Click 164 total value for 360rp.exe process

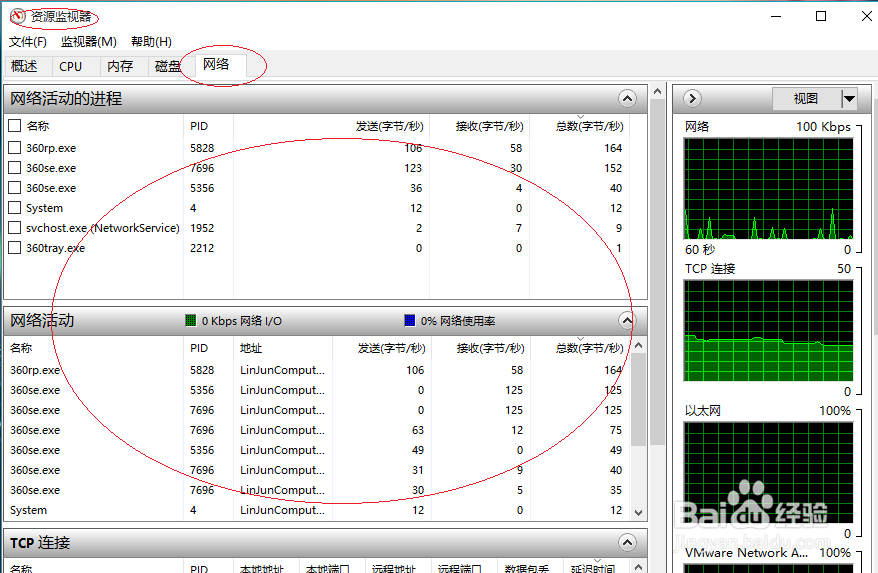point(613,148)
